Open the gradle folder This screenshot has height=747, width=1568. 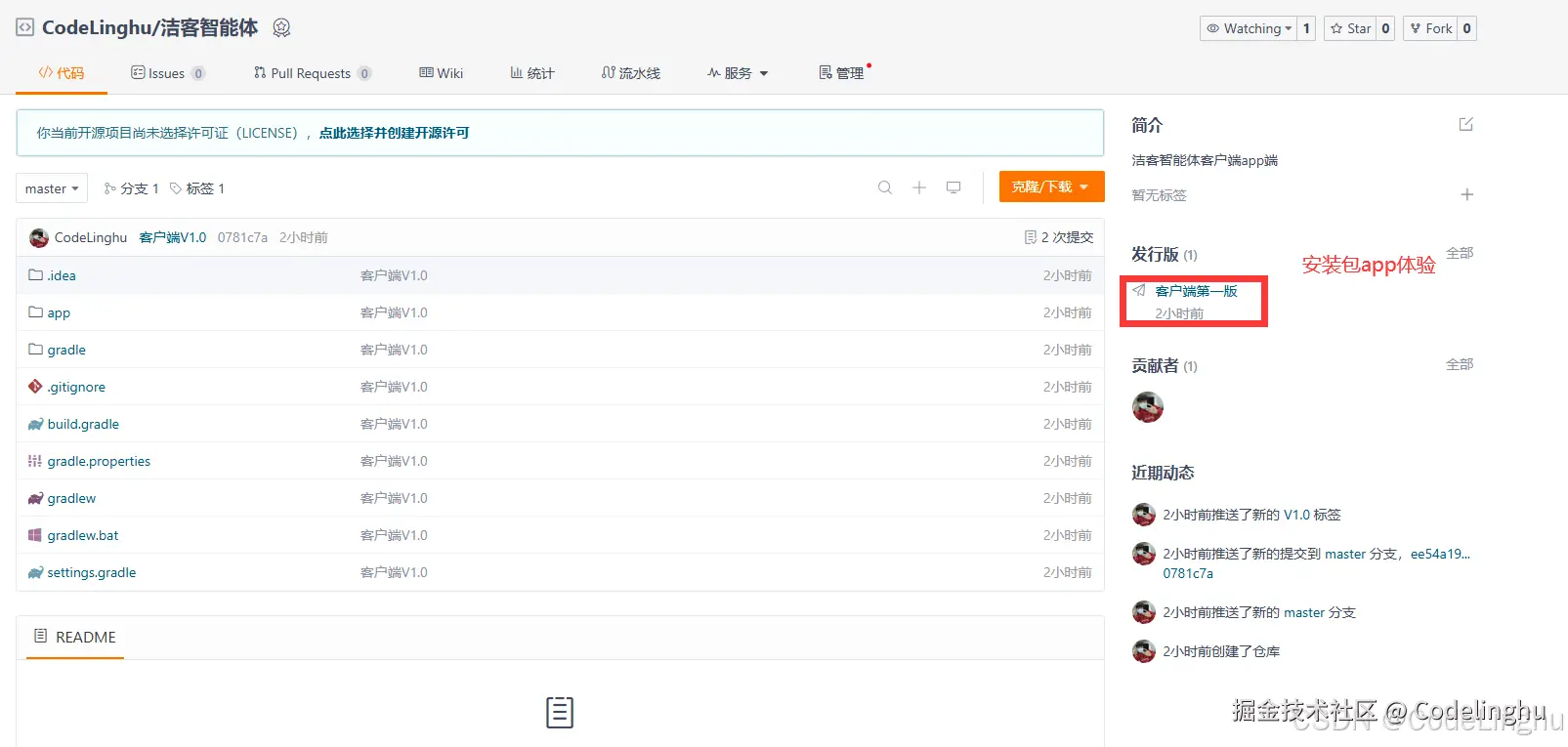pos(66,350)
